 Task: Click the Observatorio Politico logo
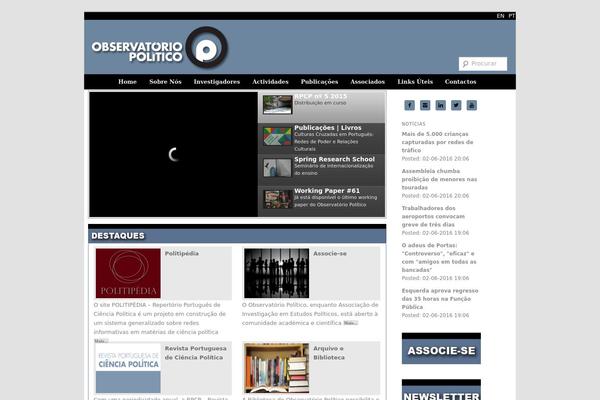[160, 48]
